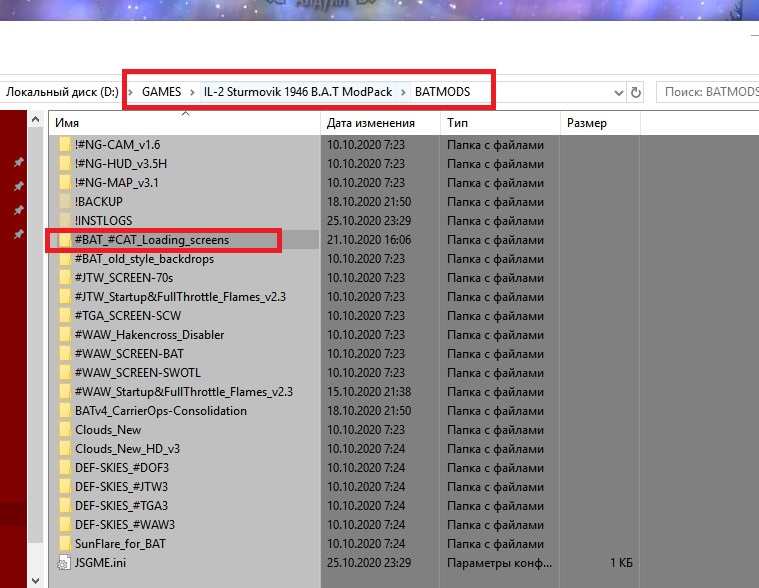759x588 pixels.
Task: Select !BACKUP folder name
Action: [99, 201]
